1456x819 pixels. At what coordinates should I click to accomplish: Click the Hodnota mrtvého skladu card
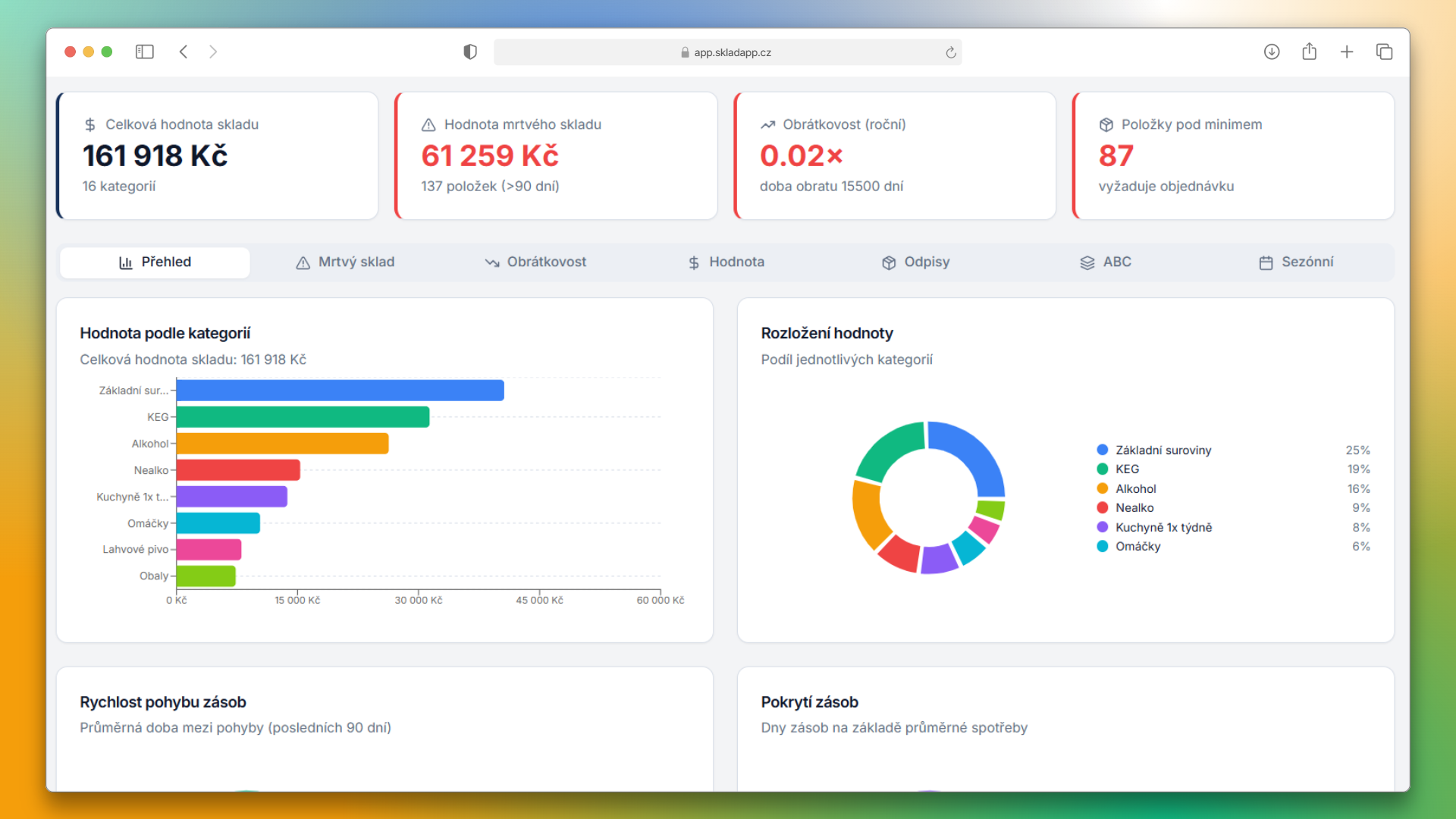pos(556,155)
